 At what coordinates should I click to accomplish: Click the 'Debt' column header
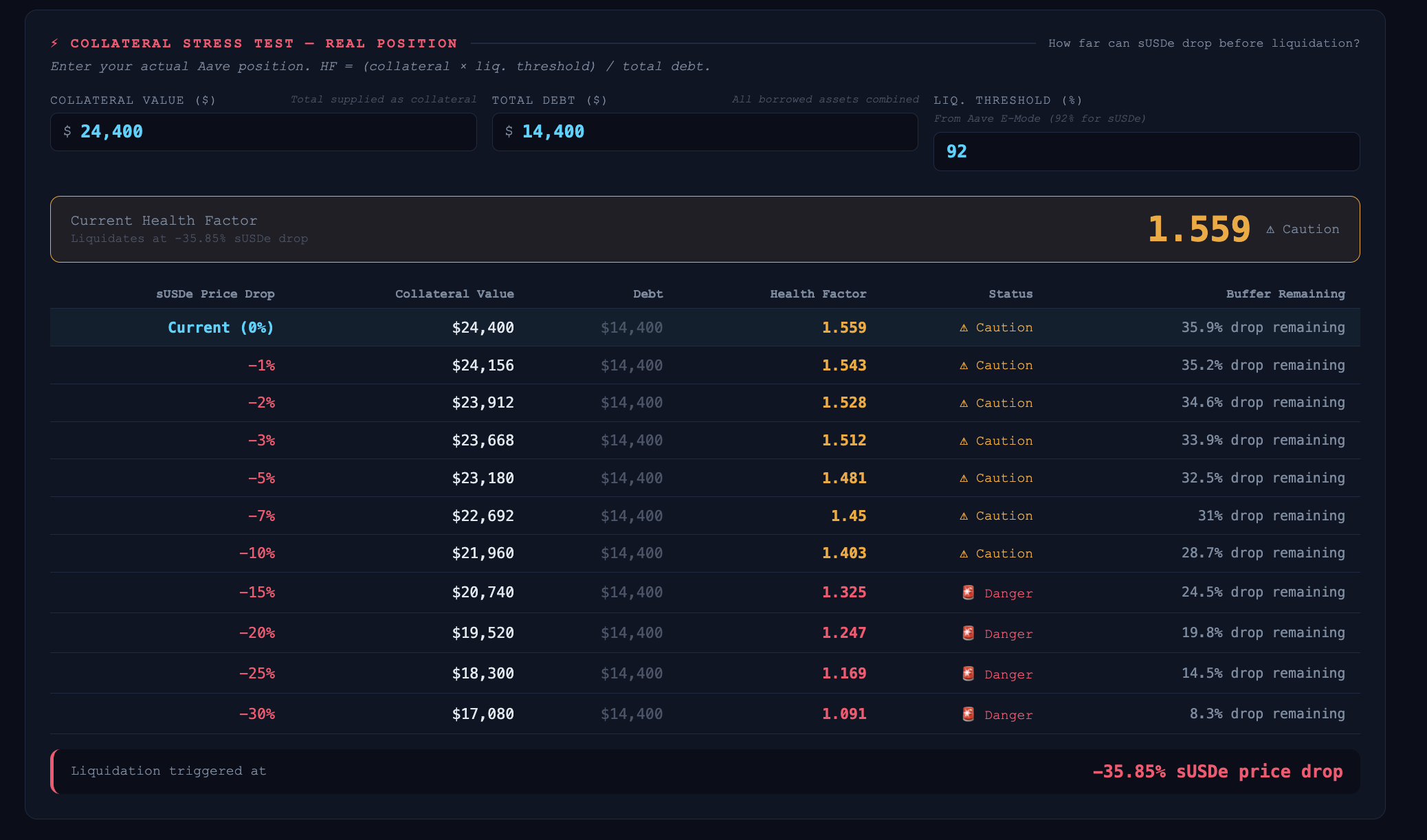648,294
